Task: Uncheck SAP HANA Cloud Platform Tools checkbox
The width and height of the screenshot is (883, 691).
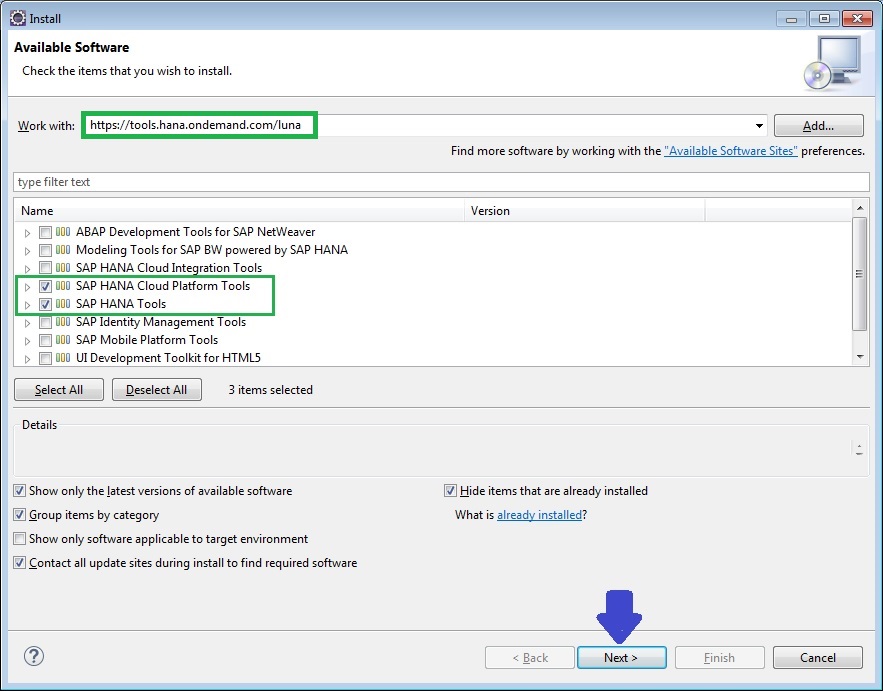Action: point(46,286)
